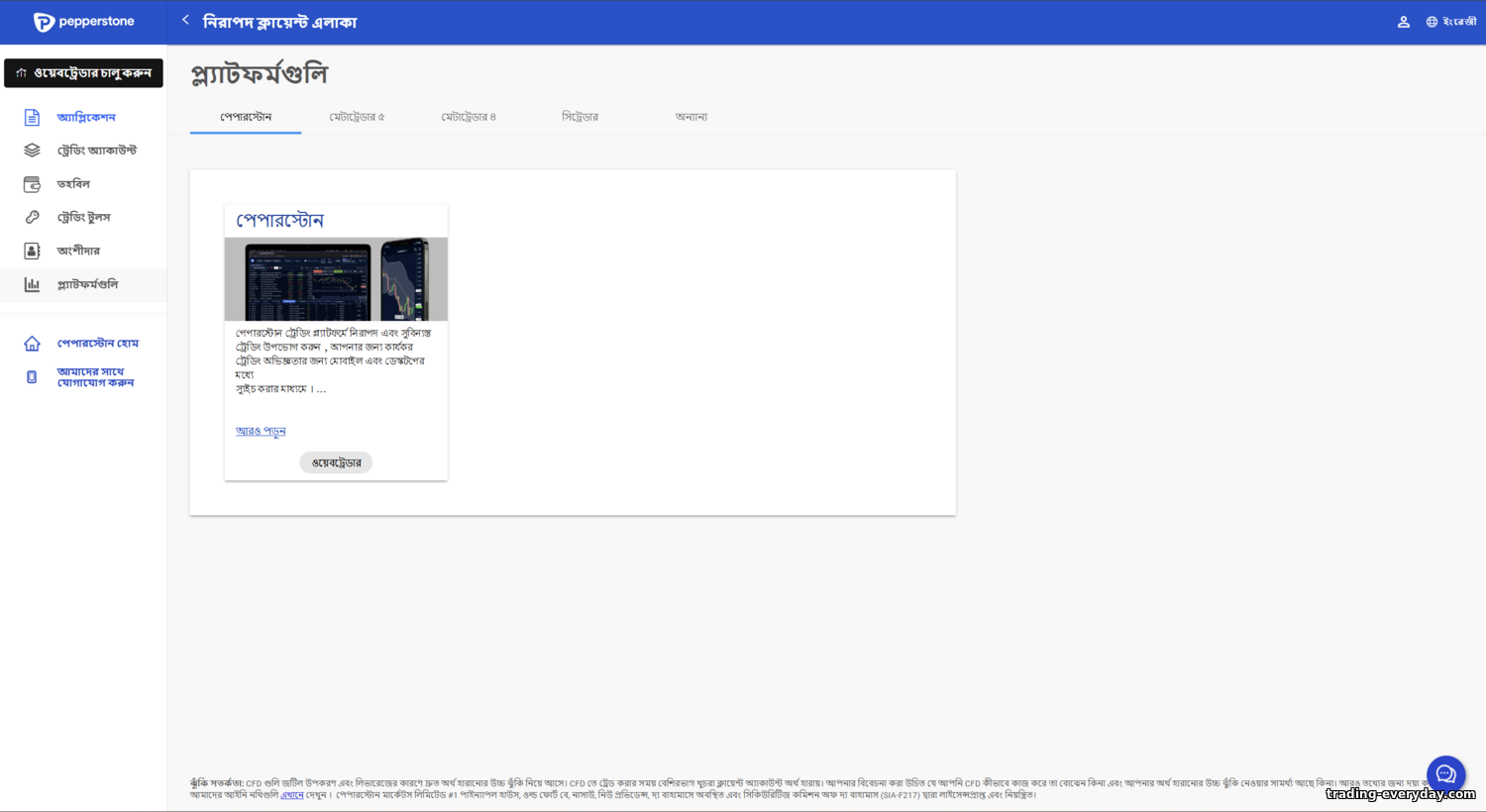This screenshot has height=812, width=1486.
Task: Open ট্রেডিং অ্যাকাউন্ট in the sidebar
Action: click(97, 151)
